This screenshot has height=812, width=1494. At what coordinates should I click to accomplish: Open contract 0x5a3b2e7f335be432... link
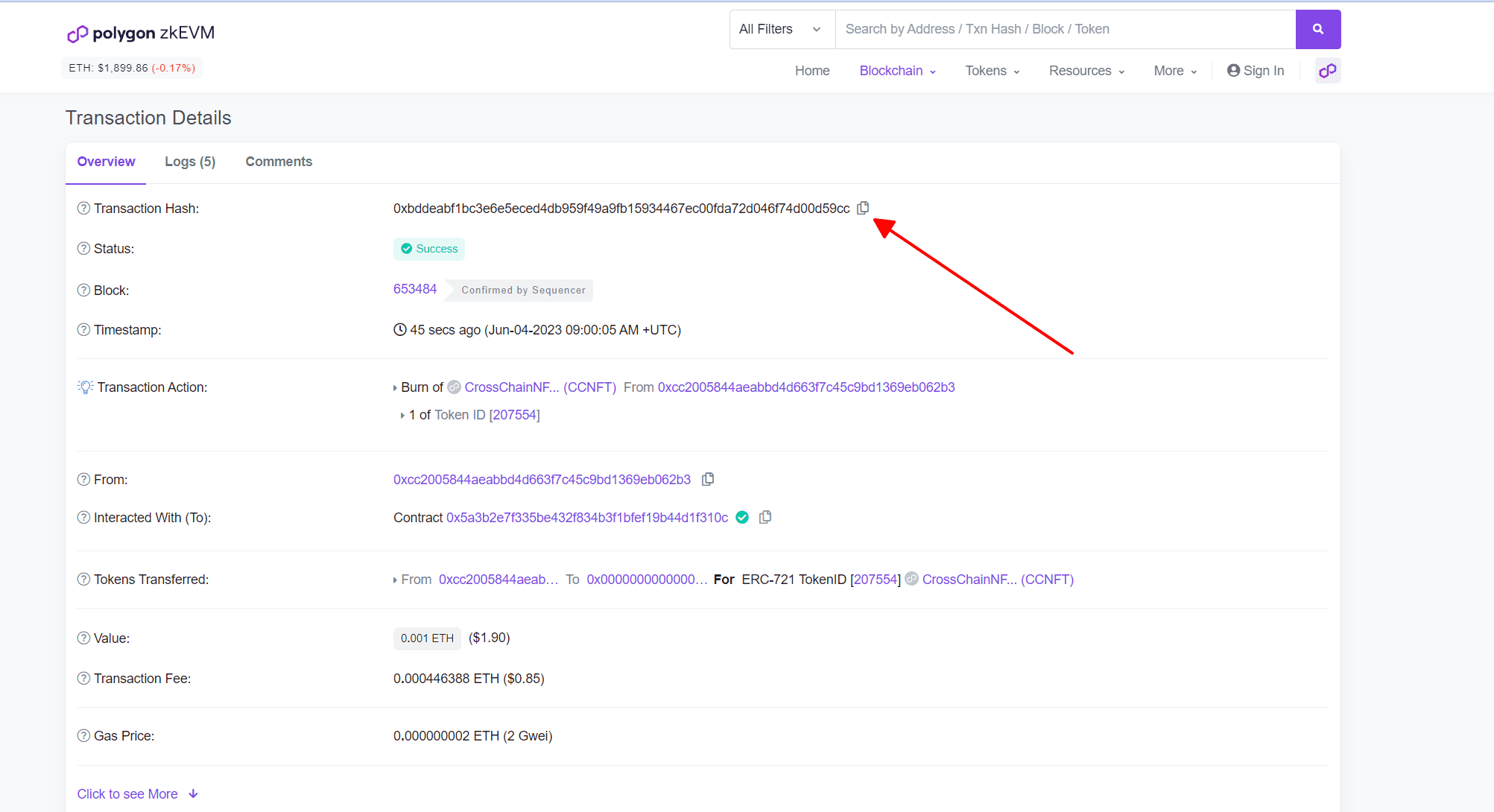tap(587, 518)
